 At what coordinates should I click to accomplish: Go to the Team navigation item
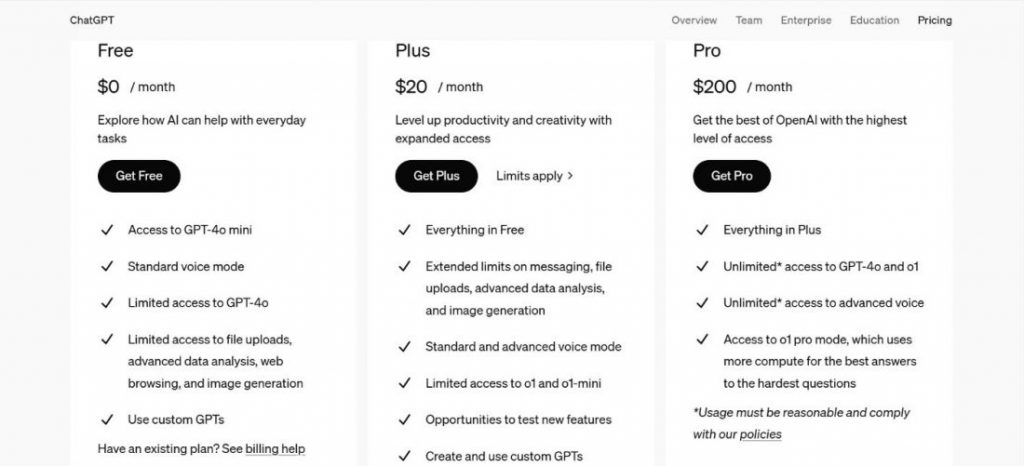point(749,20)
